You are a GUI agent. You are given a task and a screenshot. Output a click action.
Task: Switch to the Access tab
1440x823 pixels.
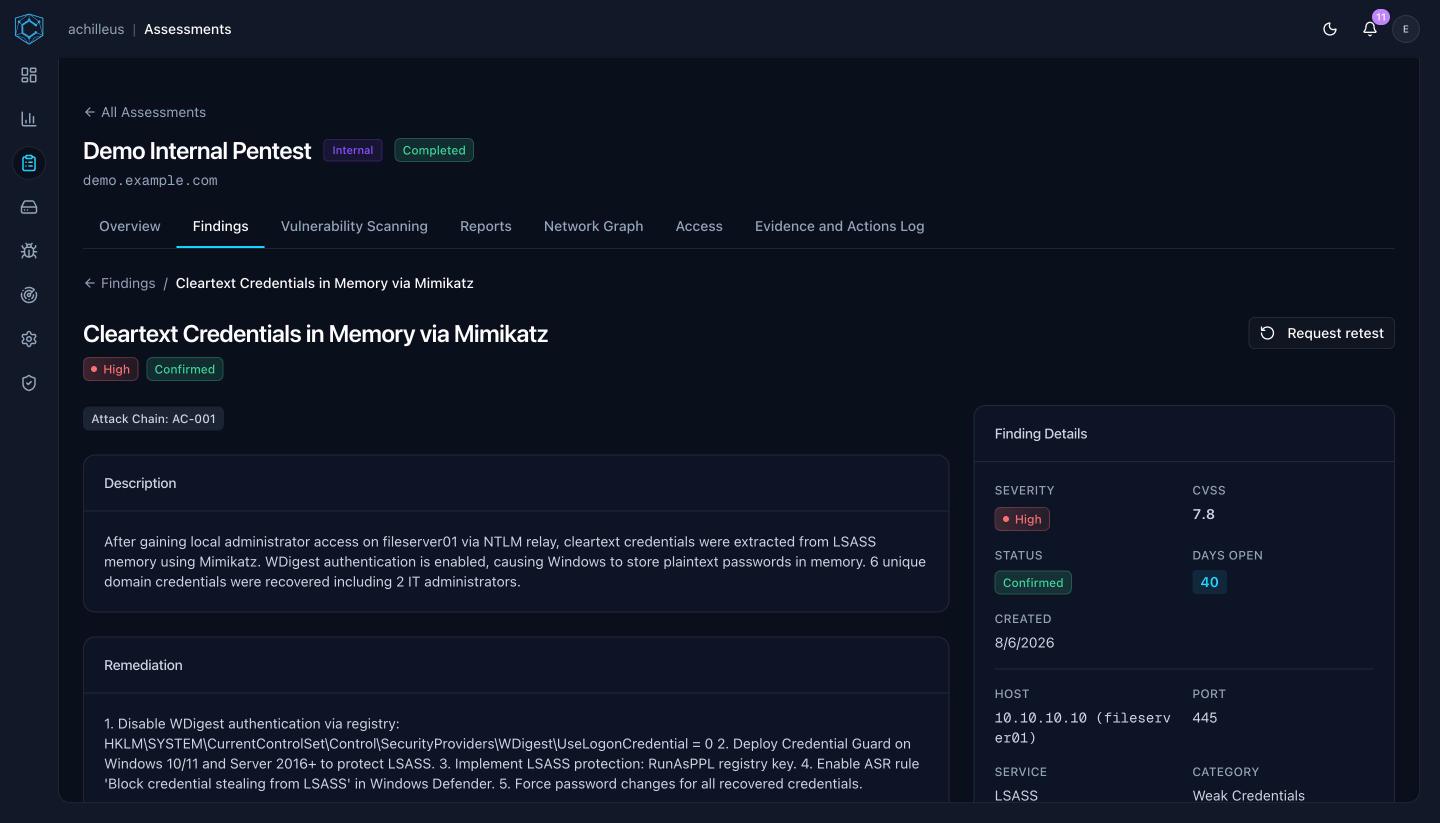pos(699,226)
